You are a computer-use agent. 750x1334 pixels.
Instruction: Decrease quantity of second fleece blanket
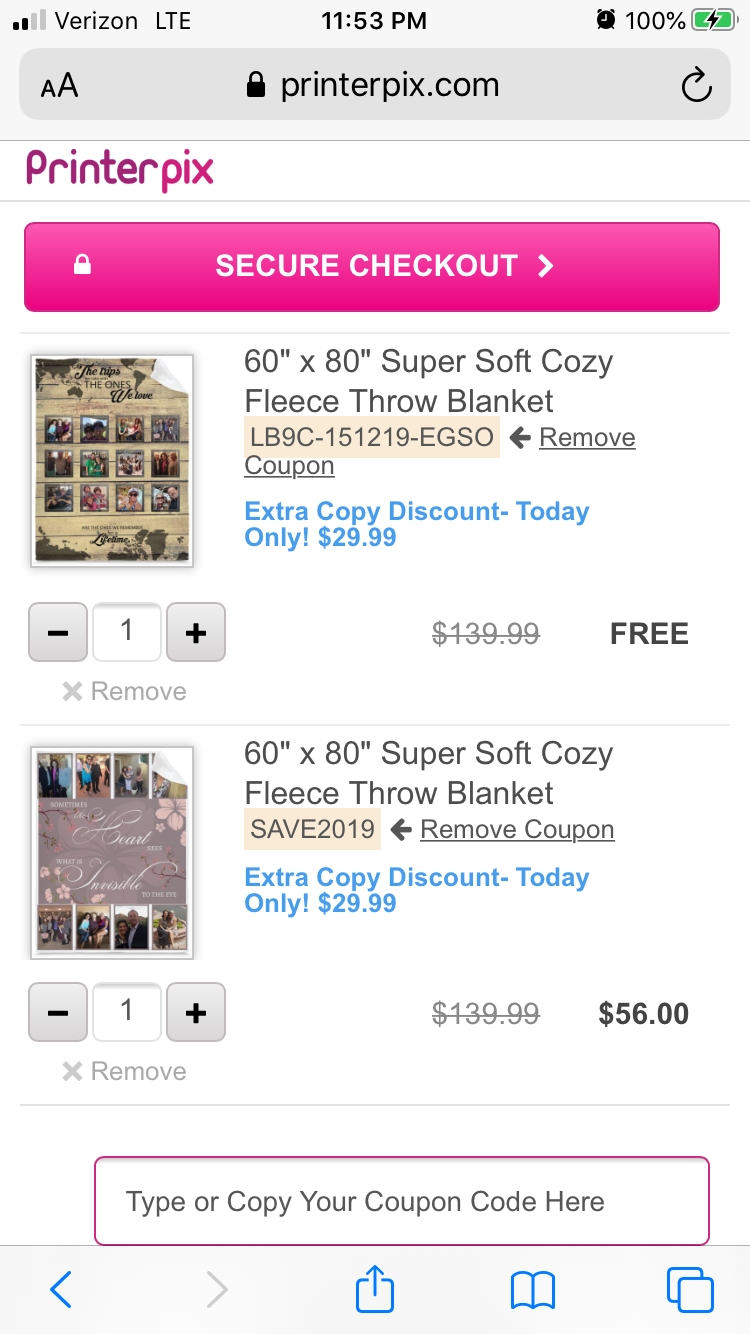[x=57, y=1012]
